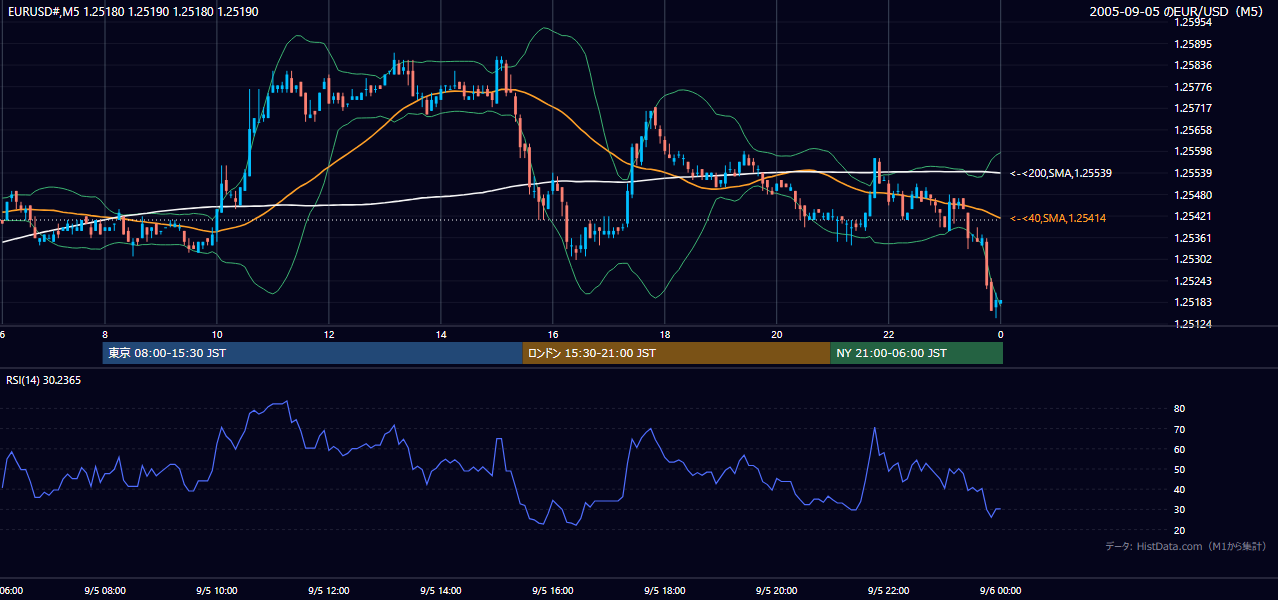1278x600 pixels.
Task: Click the 9/5 16:00 time axis label
Action: pos(553,591)
